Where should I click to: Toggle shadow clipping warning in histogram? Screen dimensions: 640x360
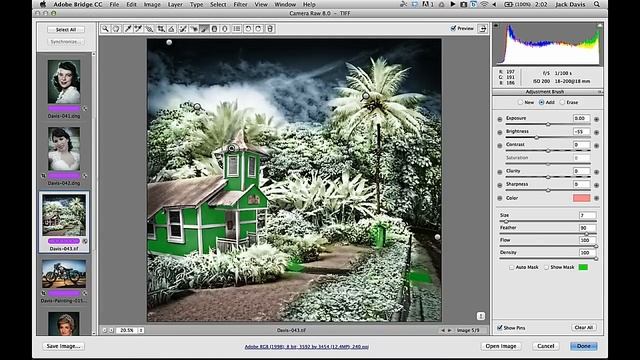(496, 25)
